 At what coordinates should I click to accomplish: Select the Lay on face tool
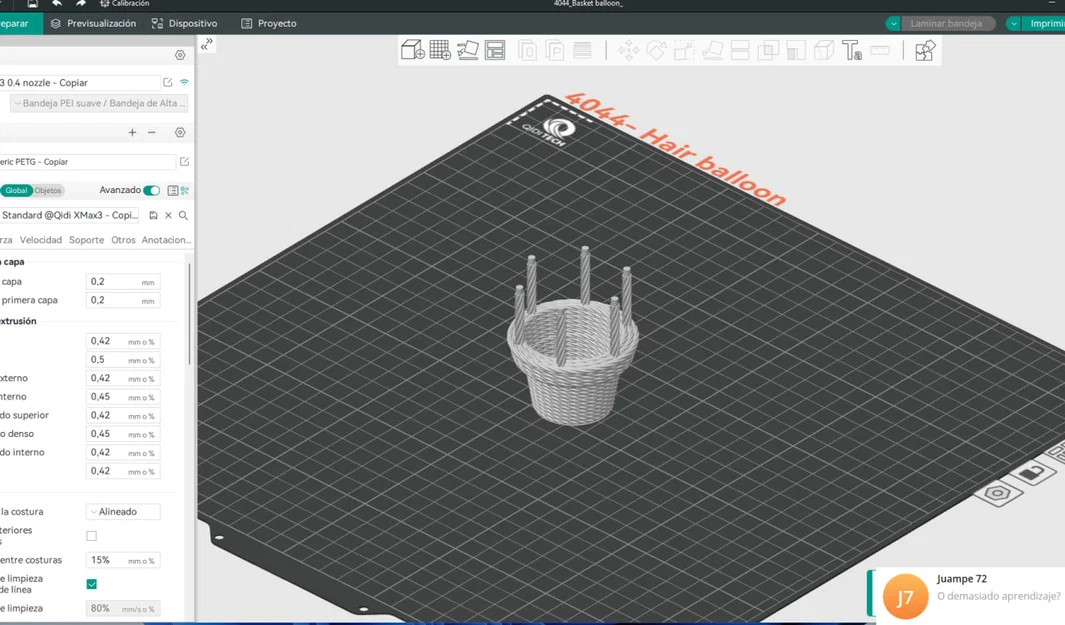712,50
